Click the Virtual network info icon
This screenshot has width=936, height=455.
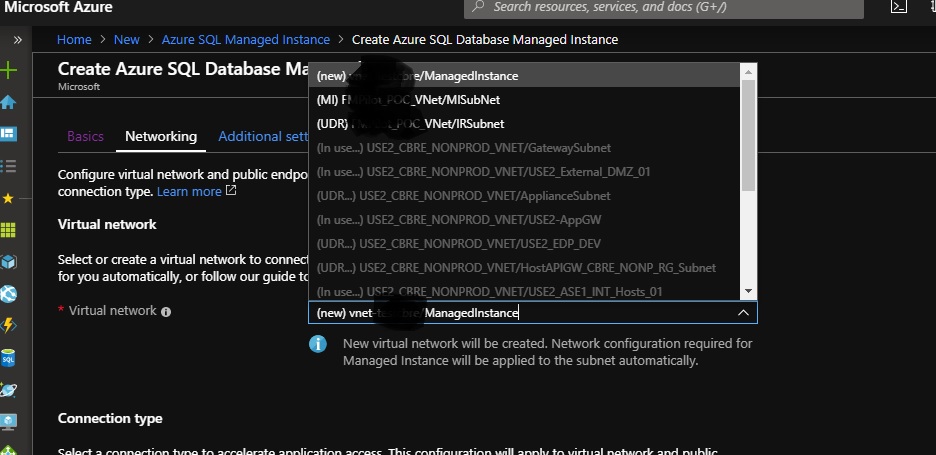[166, 312]
